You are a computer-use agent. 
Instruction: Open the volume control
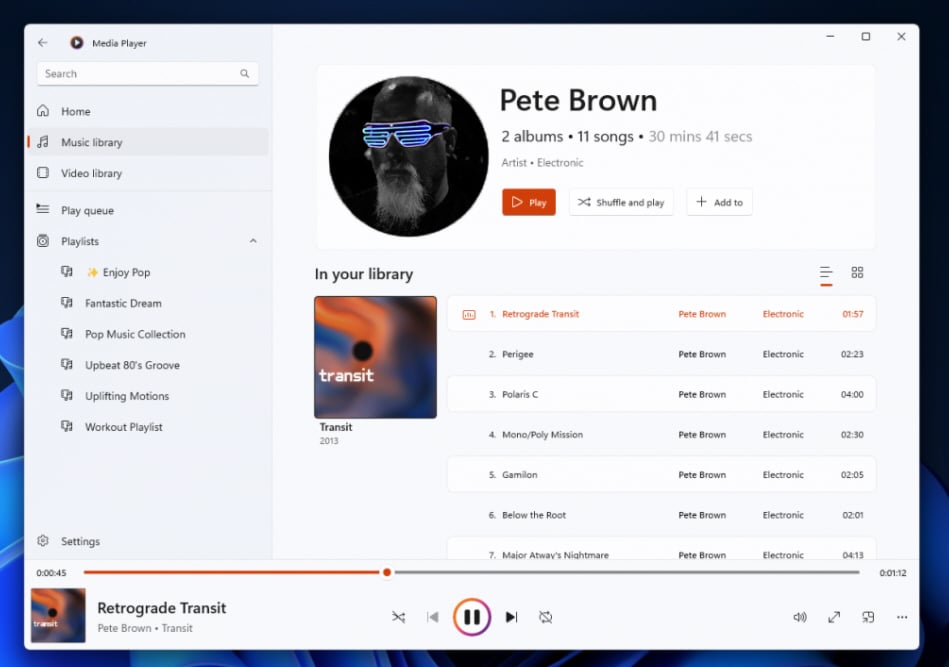pos(799,617)
